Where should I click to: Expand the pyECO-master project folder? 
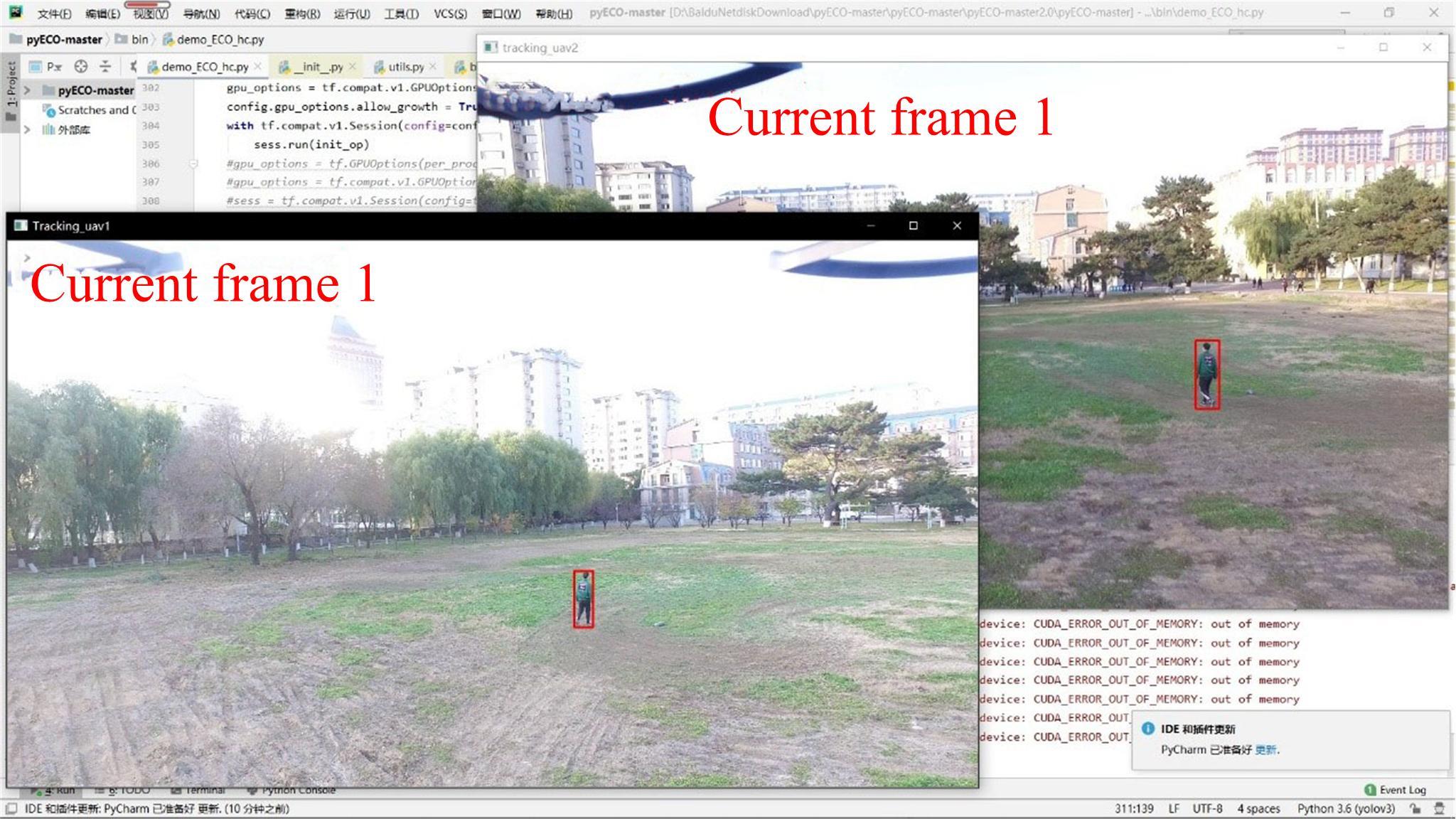coord(27,90)
